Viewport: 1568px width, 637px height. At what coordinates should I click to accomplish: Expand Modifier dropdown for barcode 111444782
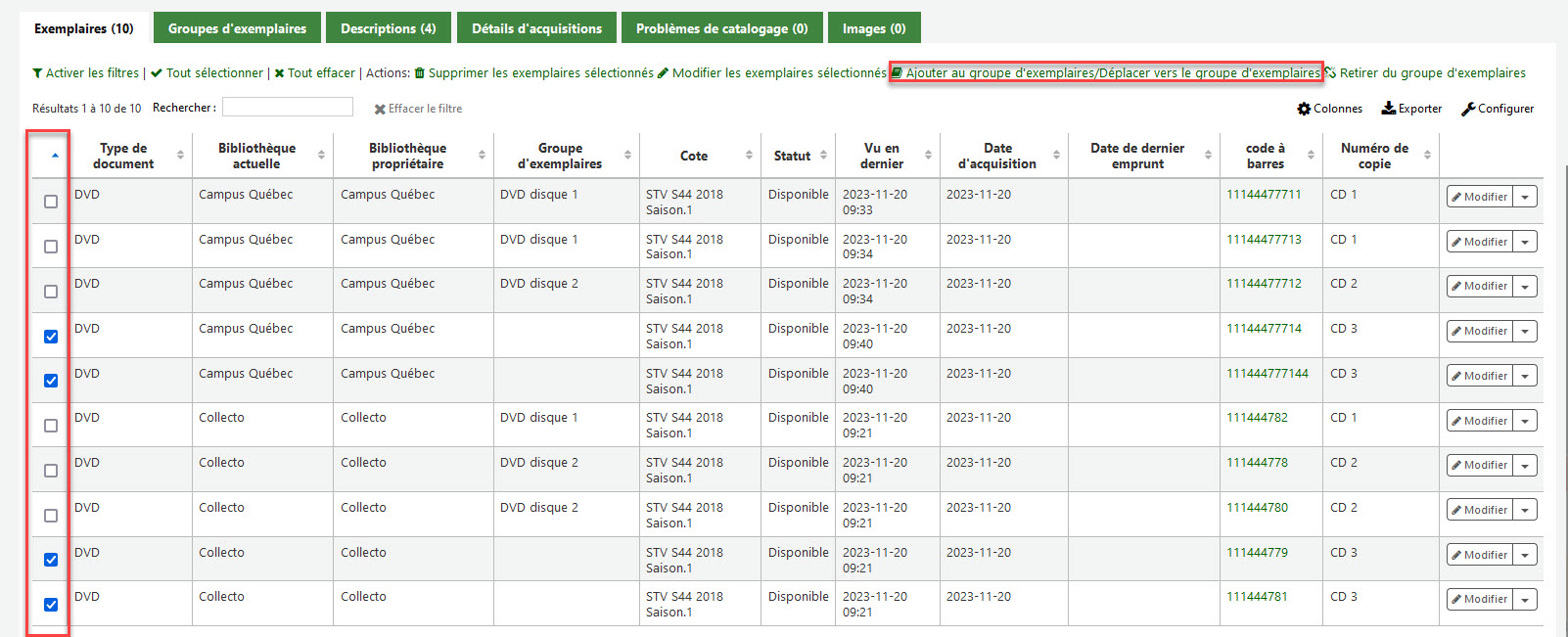(x=1525, y=421)
